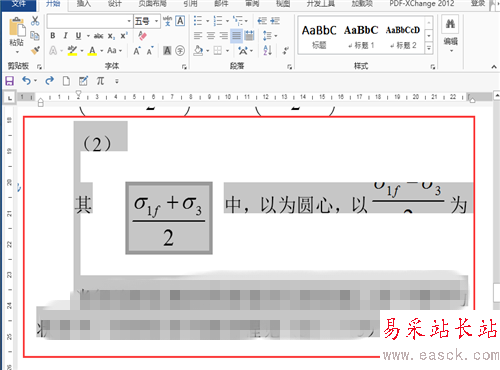The image size is (500, 370).
Task: Open text highlight color yellow swatch
Action: pos(72,51)
